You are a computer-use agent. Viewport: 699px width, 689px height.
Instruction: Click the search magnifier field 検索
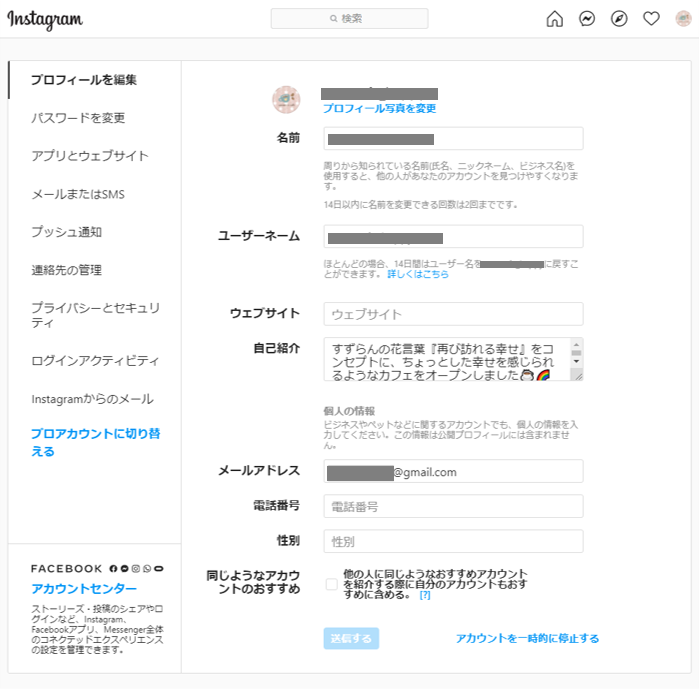350,18
